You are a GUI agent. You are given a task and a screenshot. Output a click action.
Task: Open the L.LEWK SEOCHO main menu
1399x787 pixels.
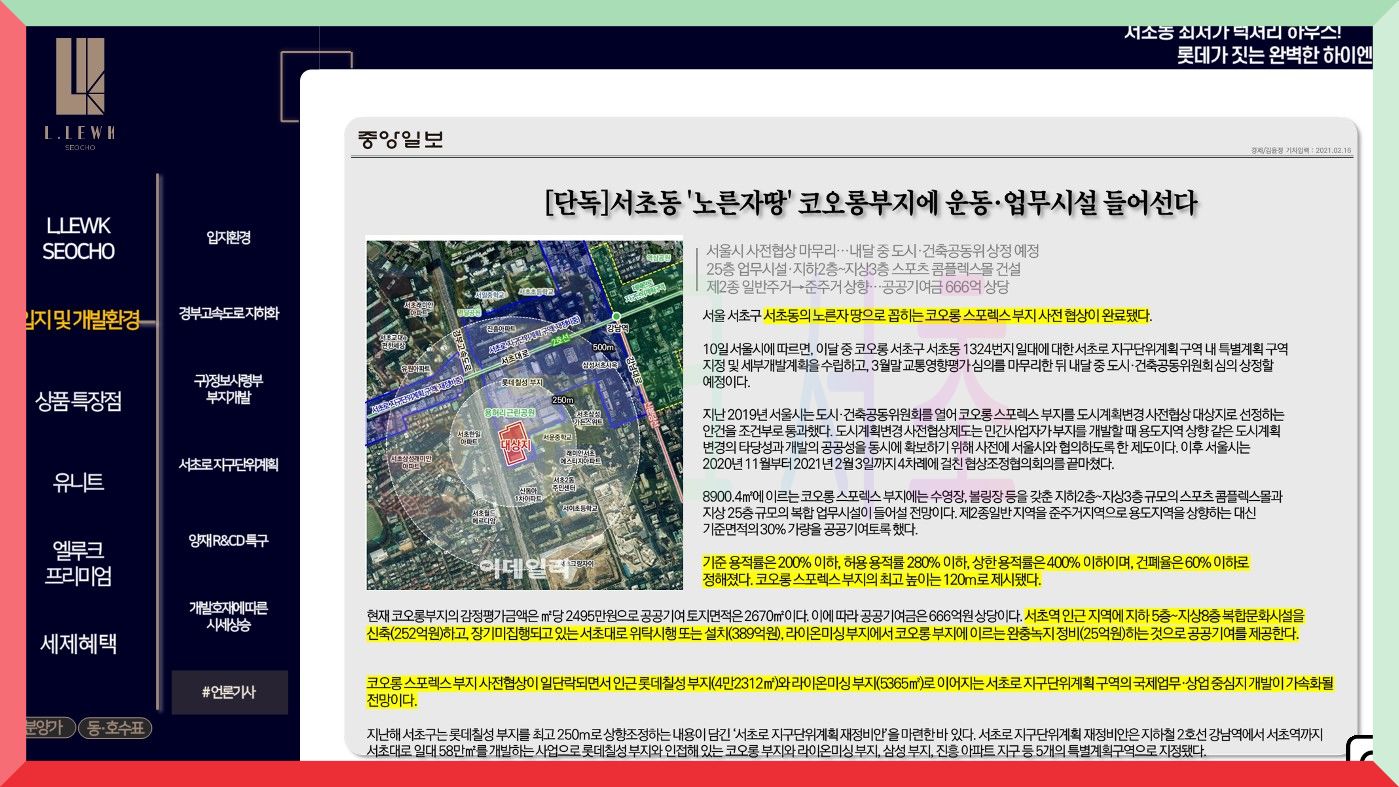[x=78, y=238]
